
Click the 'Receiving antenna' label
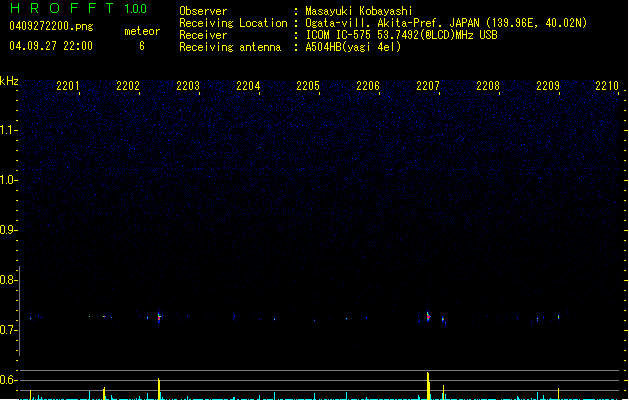click(x=230, y=47)
